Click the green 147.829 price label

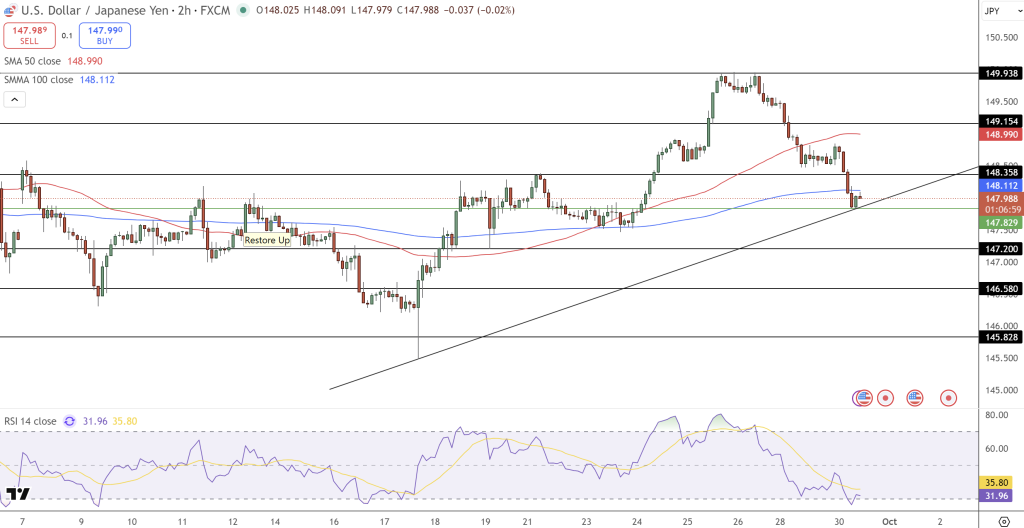tap(999, 223)
